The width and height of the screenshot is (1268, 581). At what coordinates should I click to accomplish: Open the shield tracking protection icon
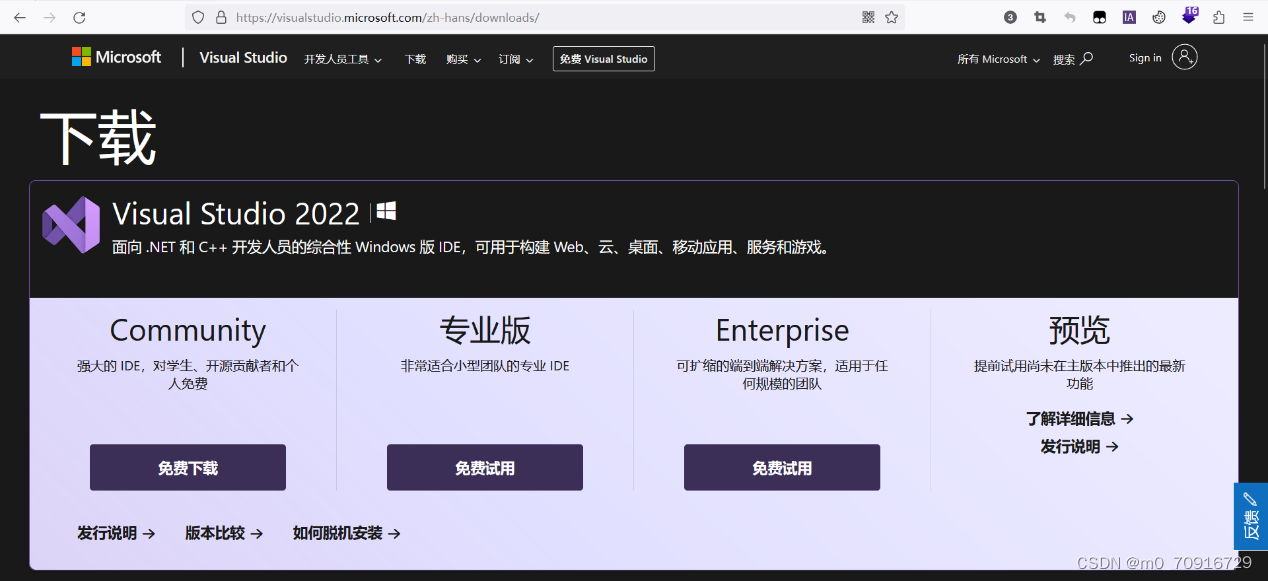click(x=198, y=17)
